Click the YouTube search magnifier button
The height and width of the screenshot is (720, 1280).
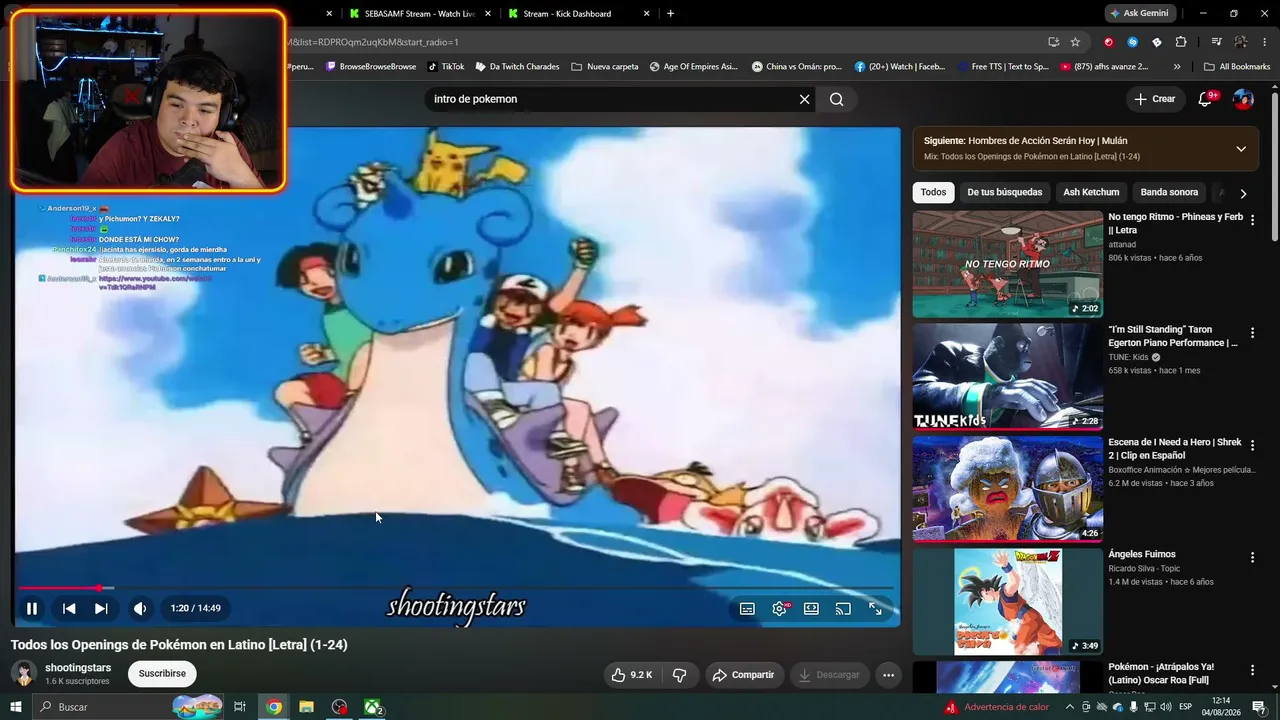click(x=837, y=99)
